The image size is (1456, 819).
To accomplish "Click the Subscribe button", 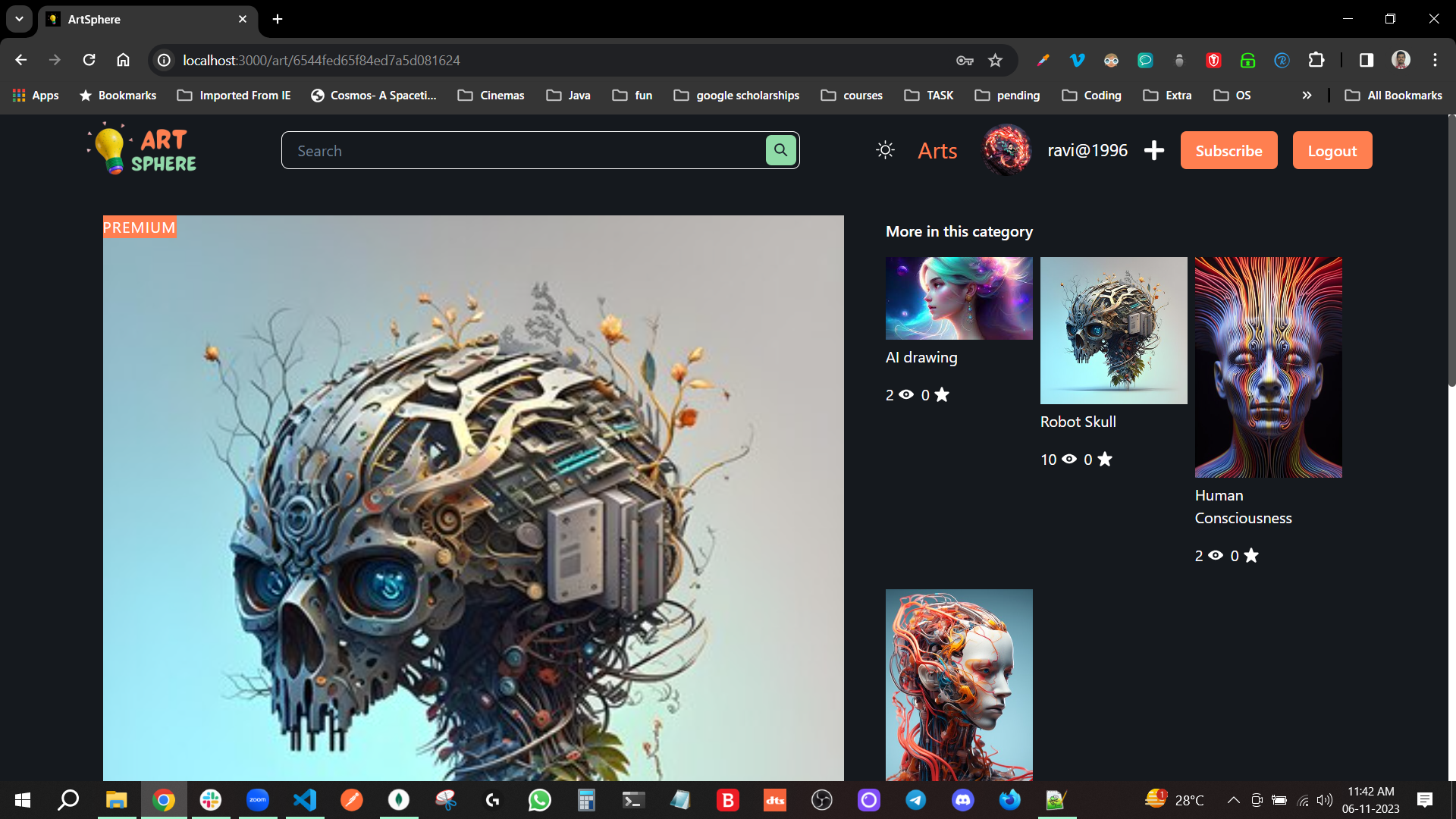I will coord(1228,150).
